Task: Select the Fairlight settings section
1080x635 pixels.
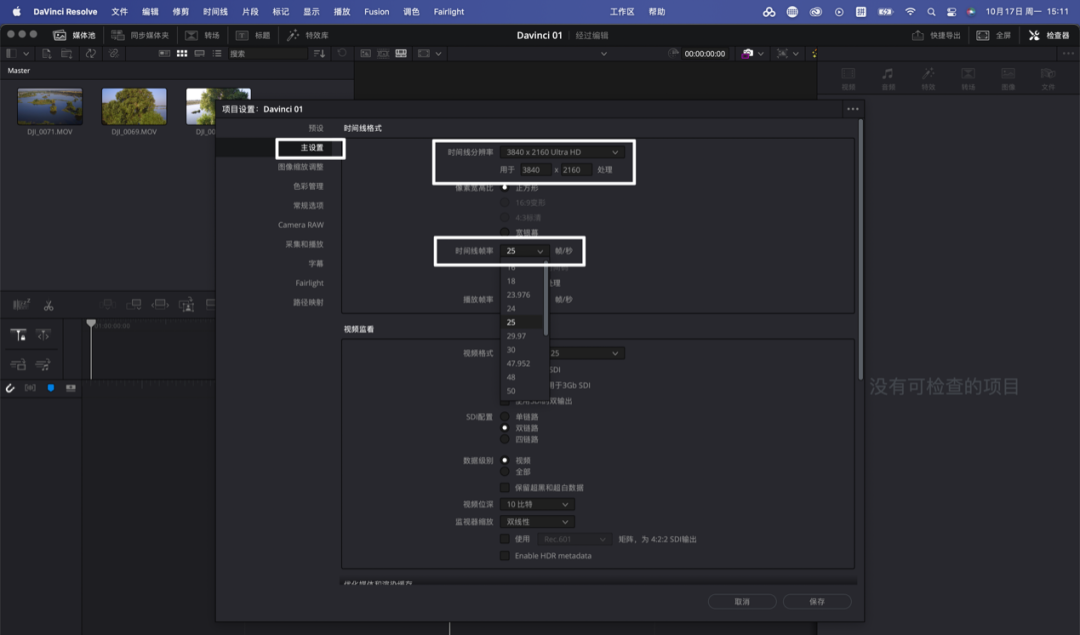Action: pyautogui.click(x=309, y=282)
